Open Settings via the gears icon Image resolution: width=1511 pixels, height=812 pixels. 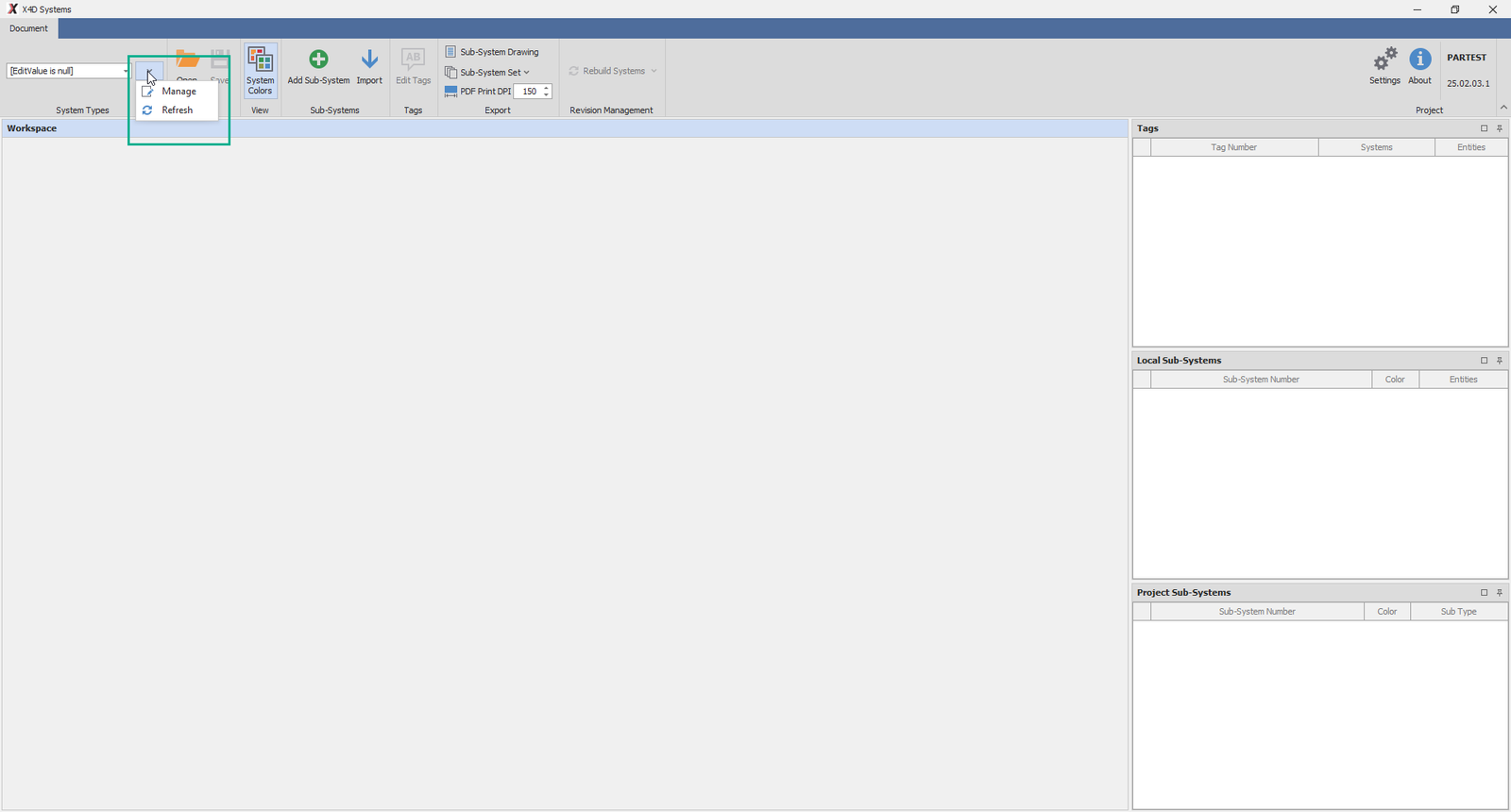1384,60
